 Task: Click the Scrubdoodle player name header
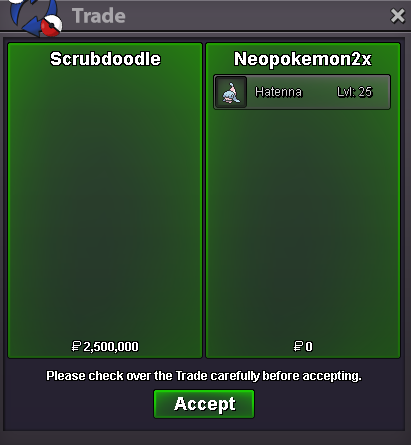(x=105, y=59)
